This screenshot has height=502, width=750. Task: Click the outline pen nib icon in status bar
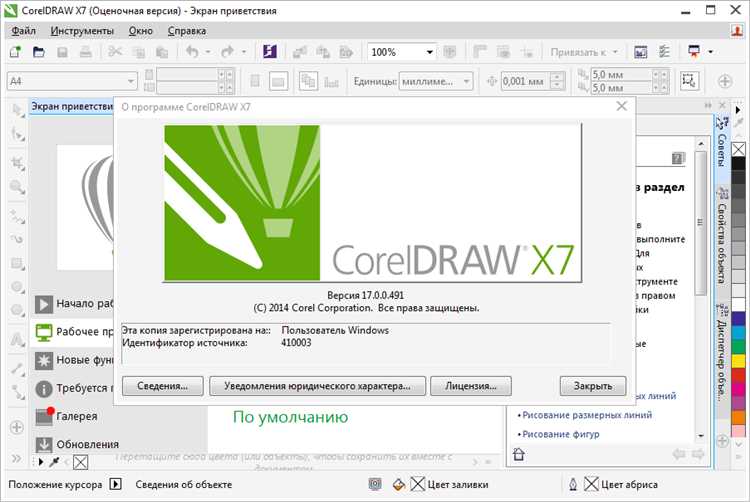pos(573,484)
